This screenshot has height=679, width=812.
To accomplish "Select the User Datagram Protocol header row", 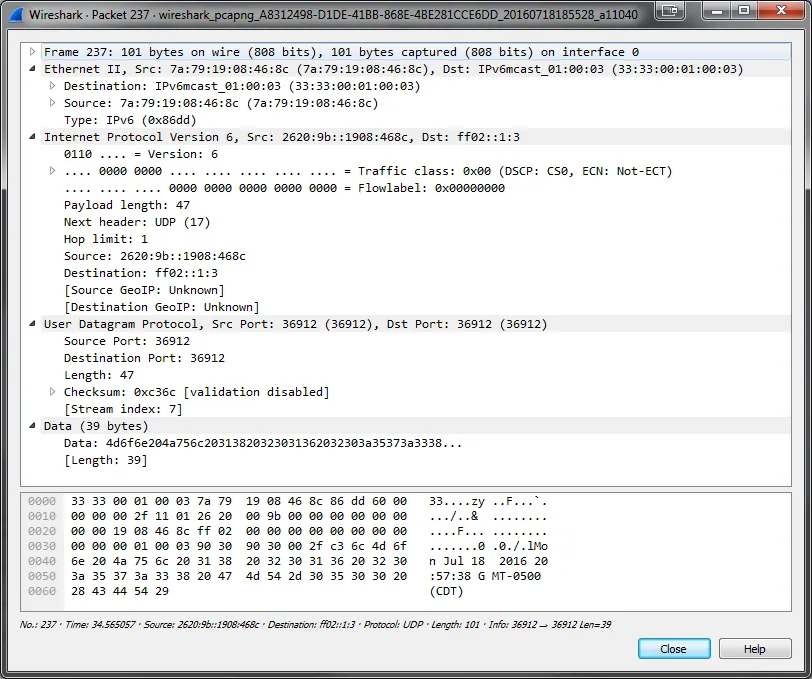I will click(416, 324).
